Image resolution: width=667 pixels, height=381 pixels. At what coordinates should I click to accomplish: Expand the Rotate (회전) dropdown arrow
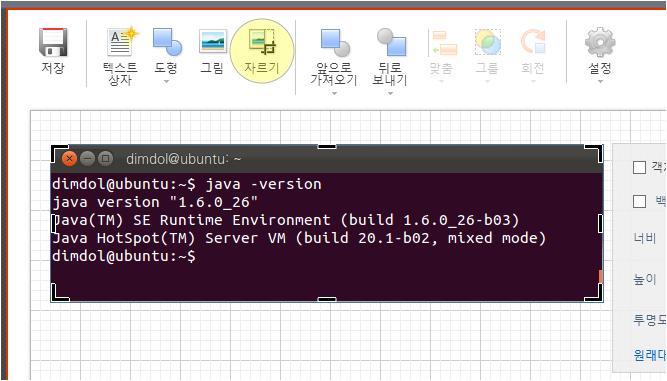tap(533, 81)
